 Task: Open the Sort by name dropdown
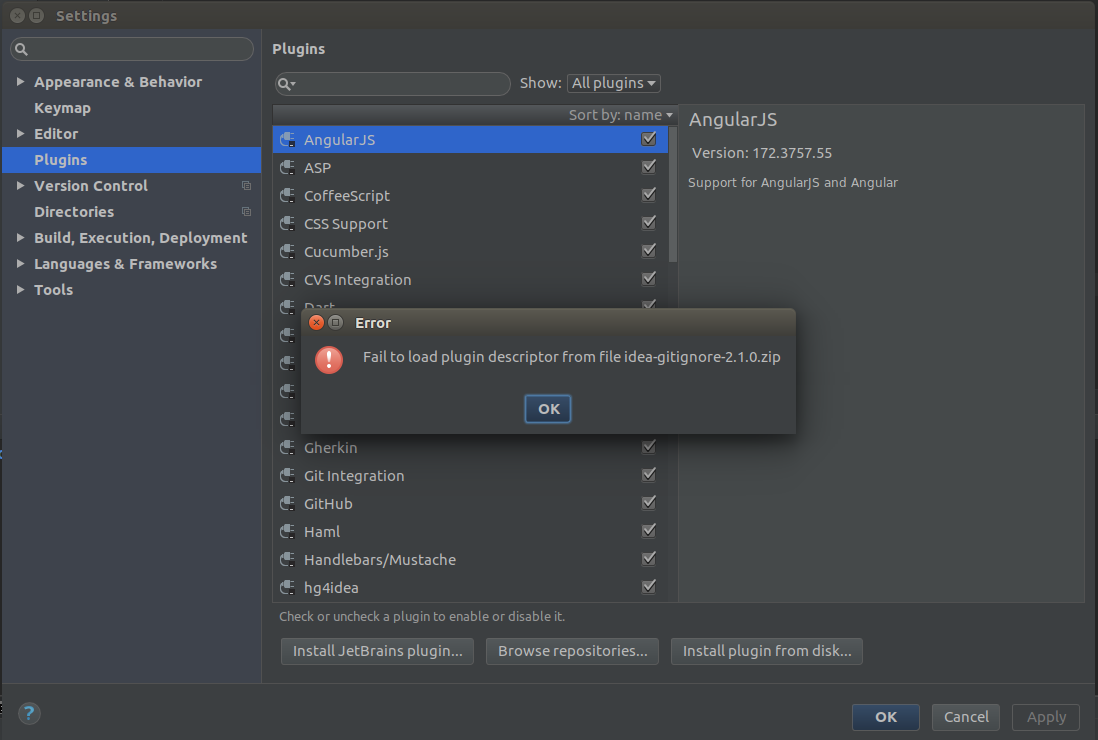coord(620,115)
